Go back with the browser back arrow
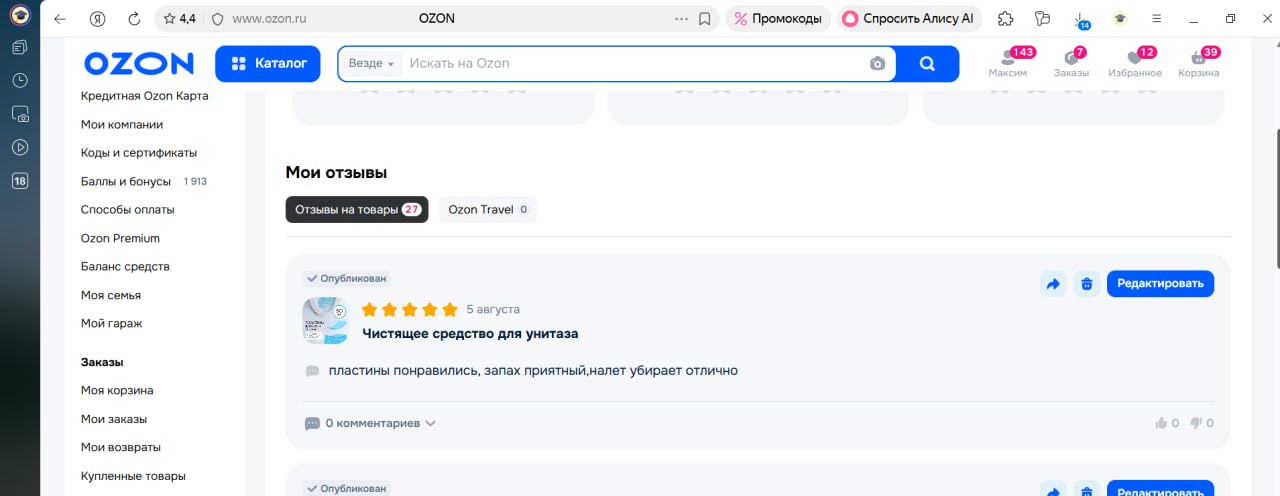This screenshot has height=496, width=1280. pyautogui.click(x=60, y=19)
